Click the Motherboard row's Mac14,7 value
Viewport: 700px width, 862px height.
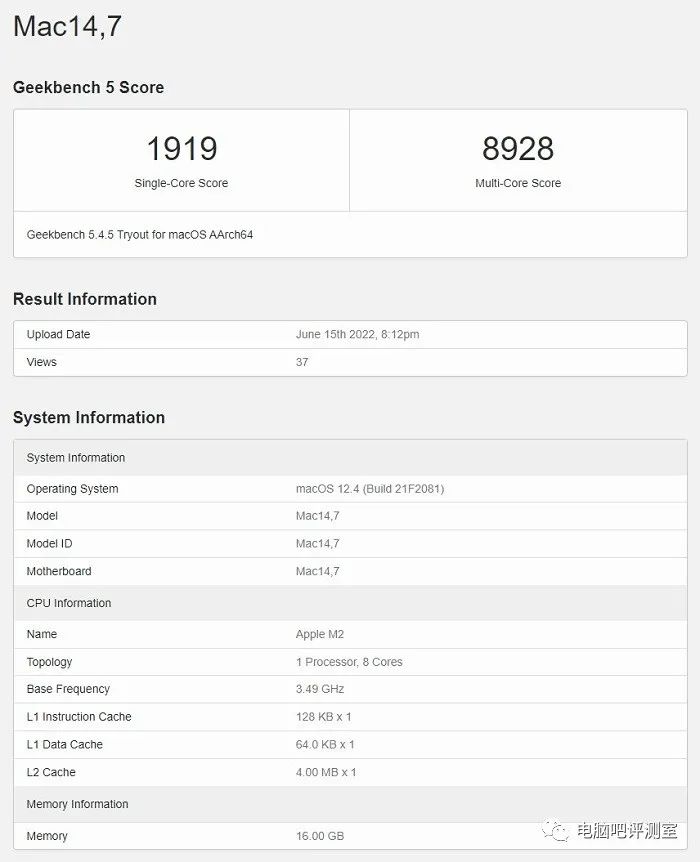[x=317, y=571]
